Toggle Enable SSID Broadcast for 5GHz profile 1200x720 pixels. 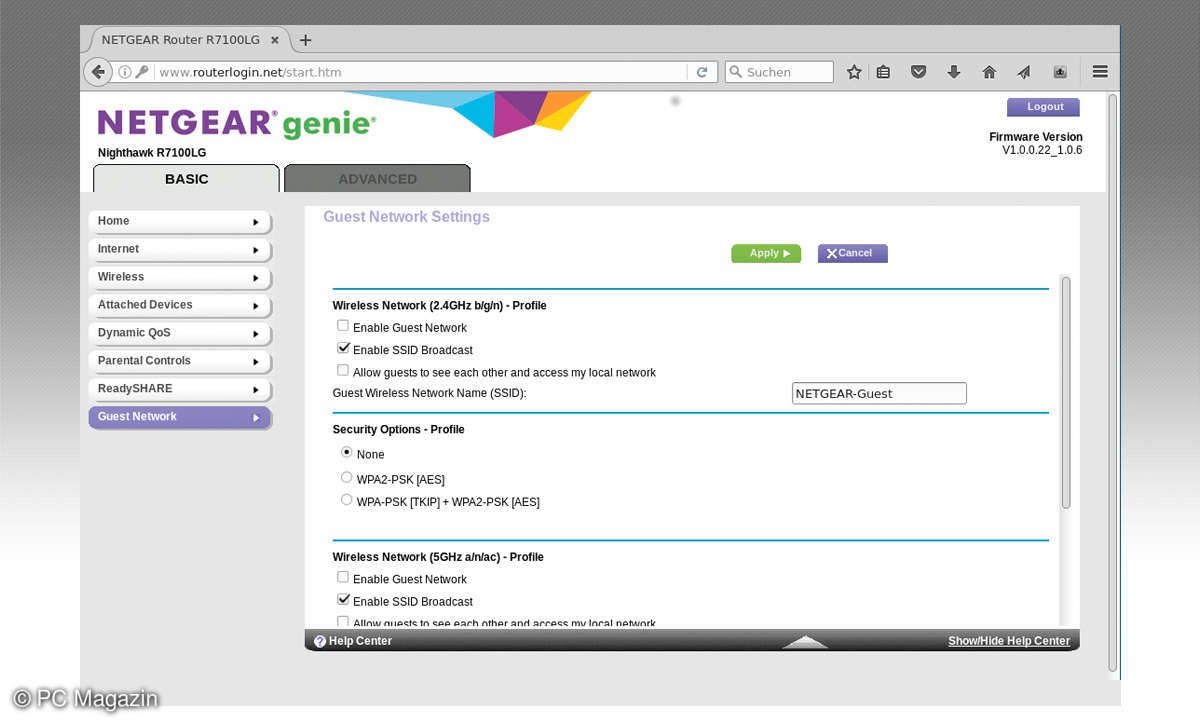click(x=343, y=600)
